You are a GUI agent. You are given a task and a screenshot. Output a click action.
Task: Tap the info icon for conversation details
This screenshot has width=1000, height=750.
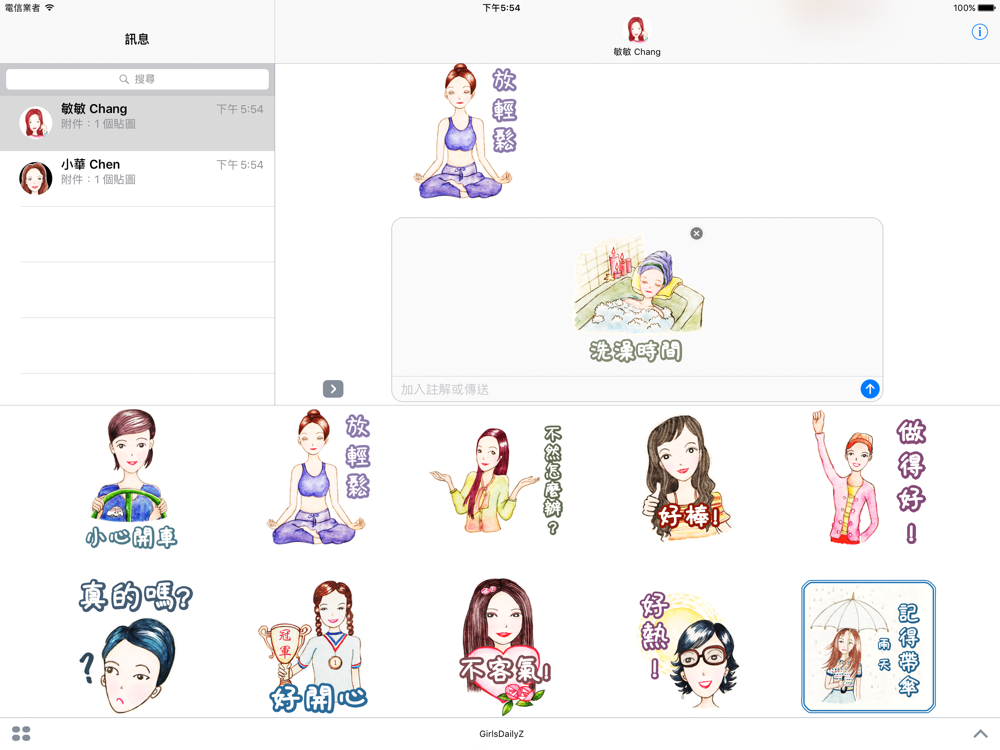(979, 32)
